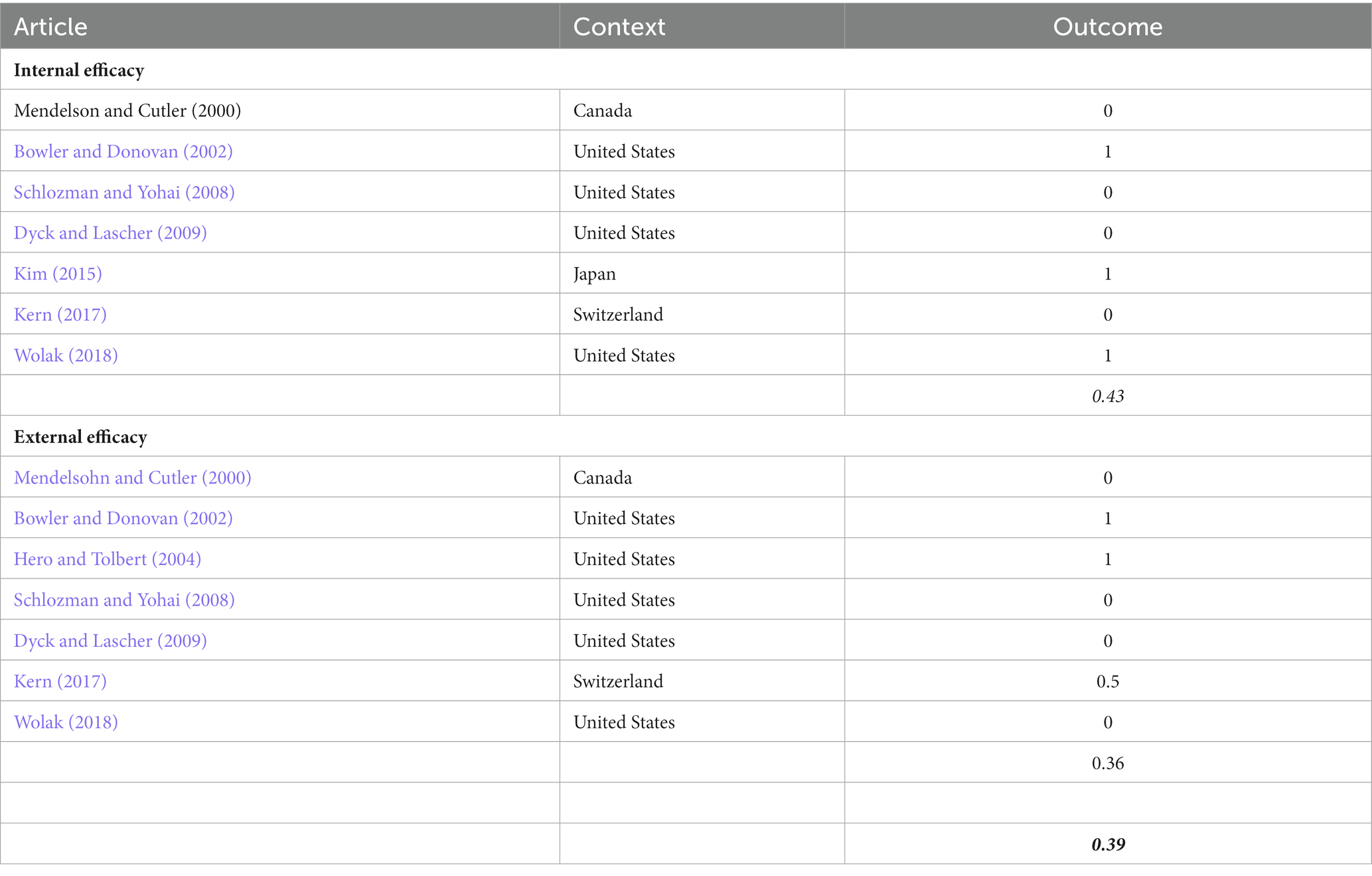The image size is (1372, 876).
Task: Select Dyck and Lascher (2009) external efficacy link
Action: click(x=110, y=640)
